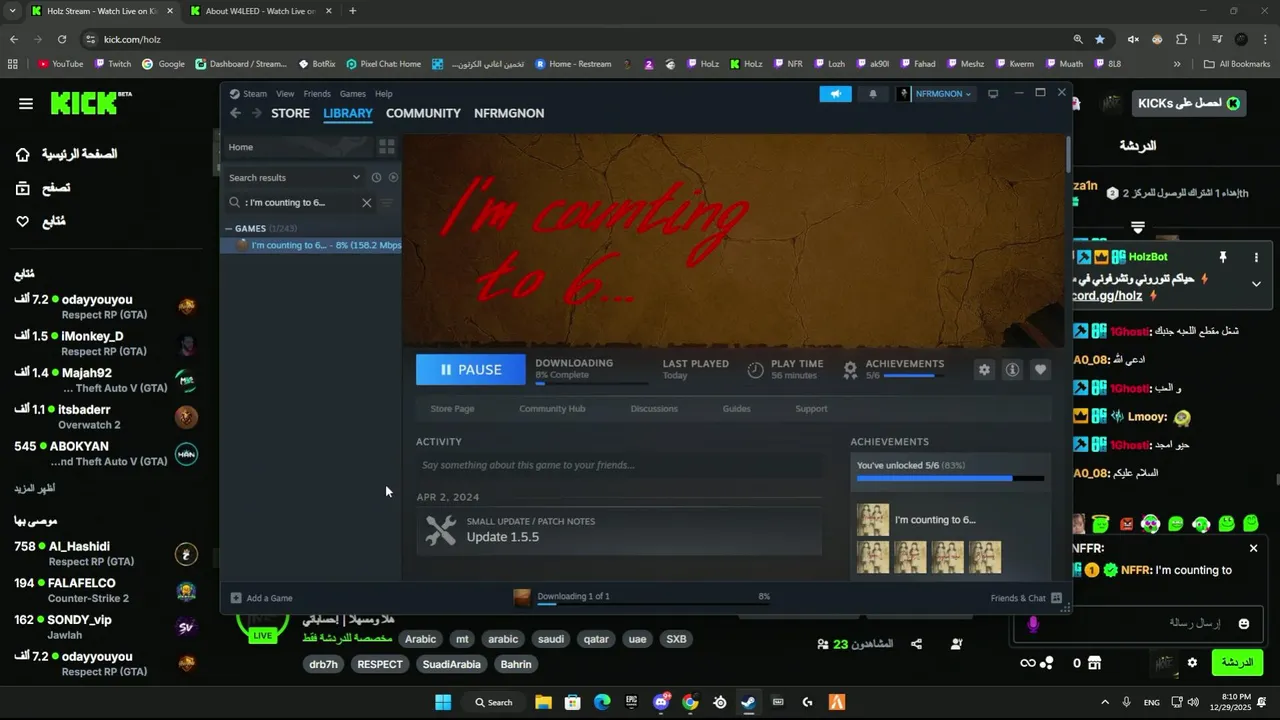Open emoji picker in Kick chat
This screenshot has width=1280, height=720.
point(1243,623)
